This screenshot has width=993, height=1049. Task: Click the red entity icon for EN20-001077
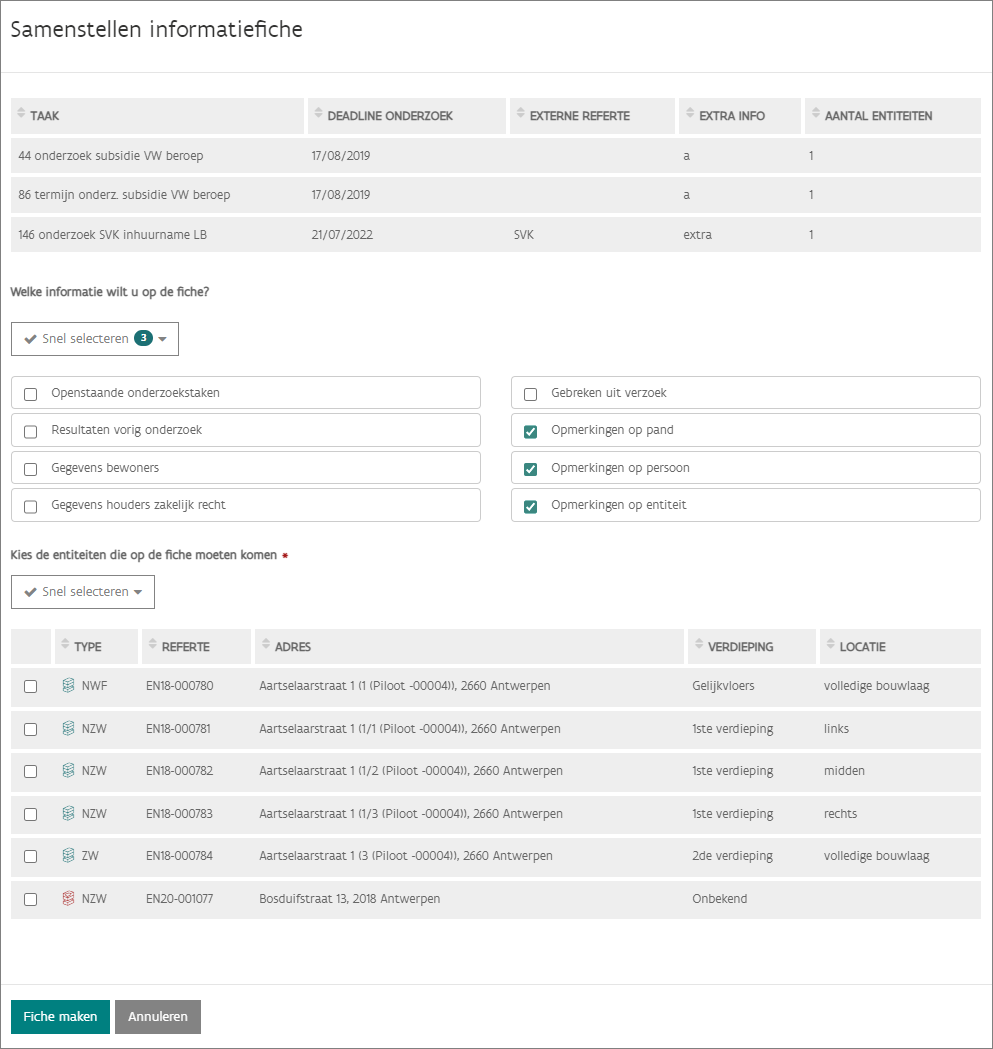click(x=68, y=899)
